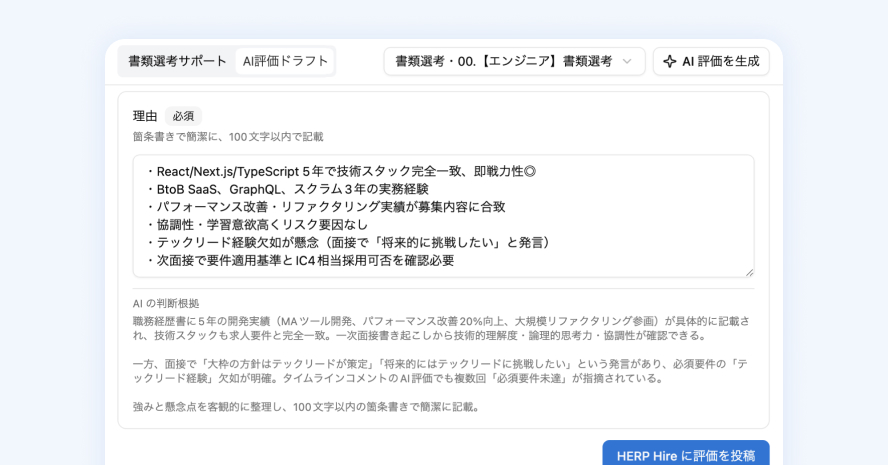The image size is (888, 465).
Task: Open the 書類選考・00.【エンジニア】書類選考 dropdown
Action: (x=514, y=61)
